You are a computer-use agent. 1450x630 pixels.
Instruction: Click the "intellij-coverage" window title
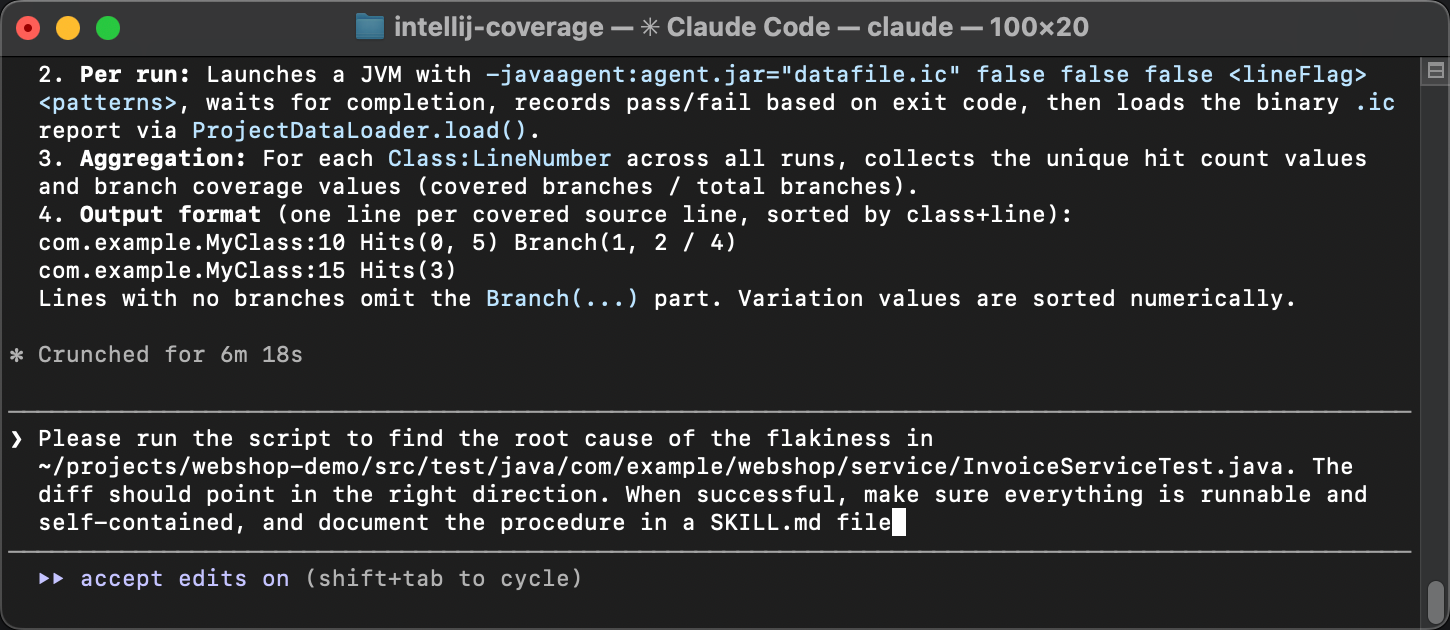[499, 27]
